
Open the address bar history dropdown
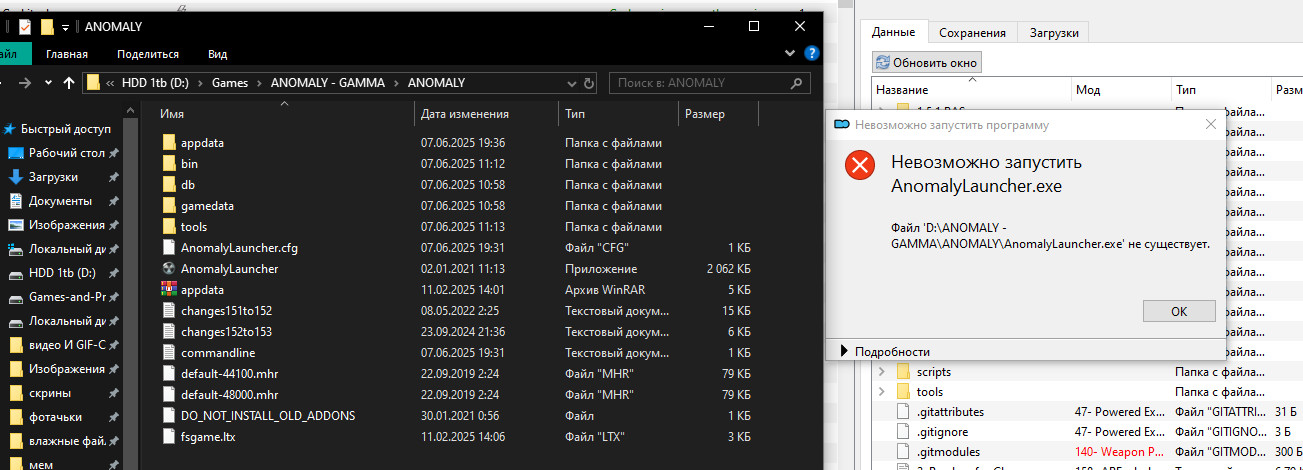tap(571, 83)
